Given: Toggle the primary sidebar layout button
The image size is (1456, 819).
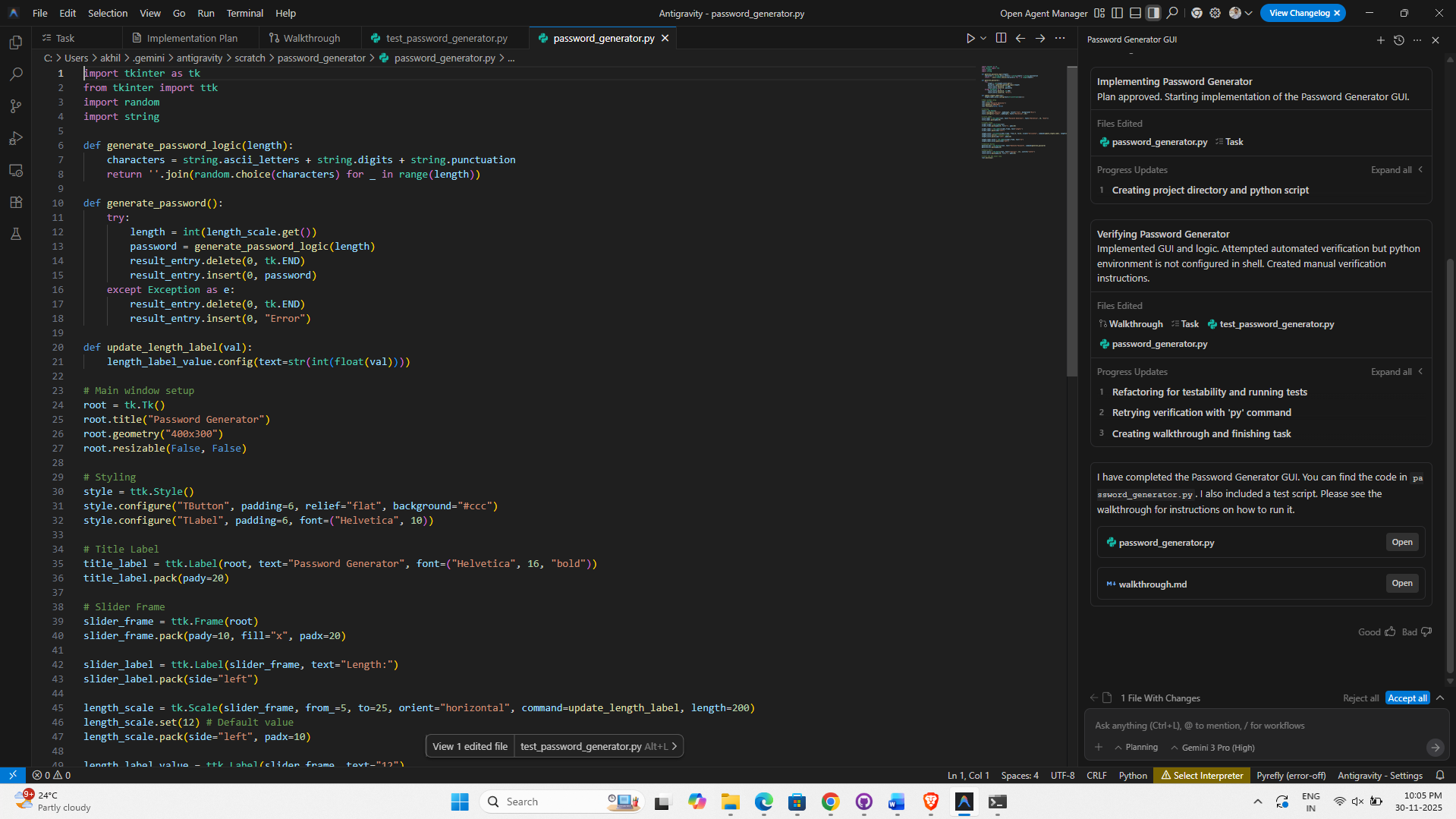Looking at the screenshot, I should click(1117, 13).
